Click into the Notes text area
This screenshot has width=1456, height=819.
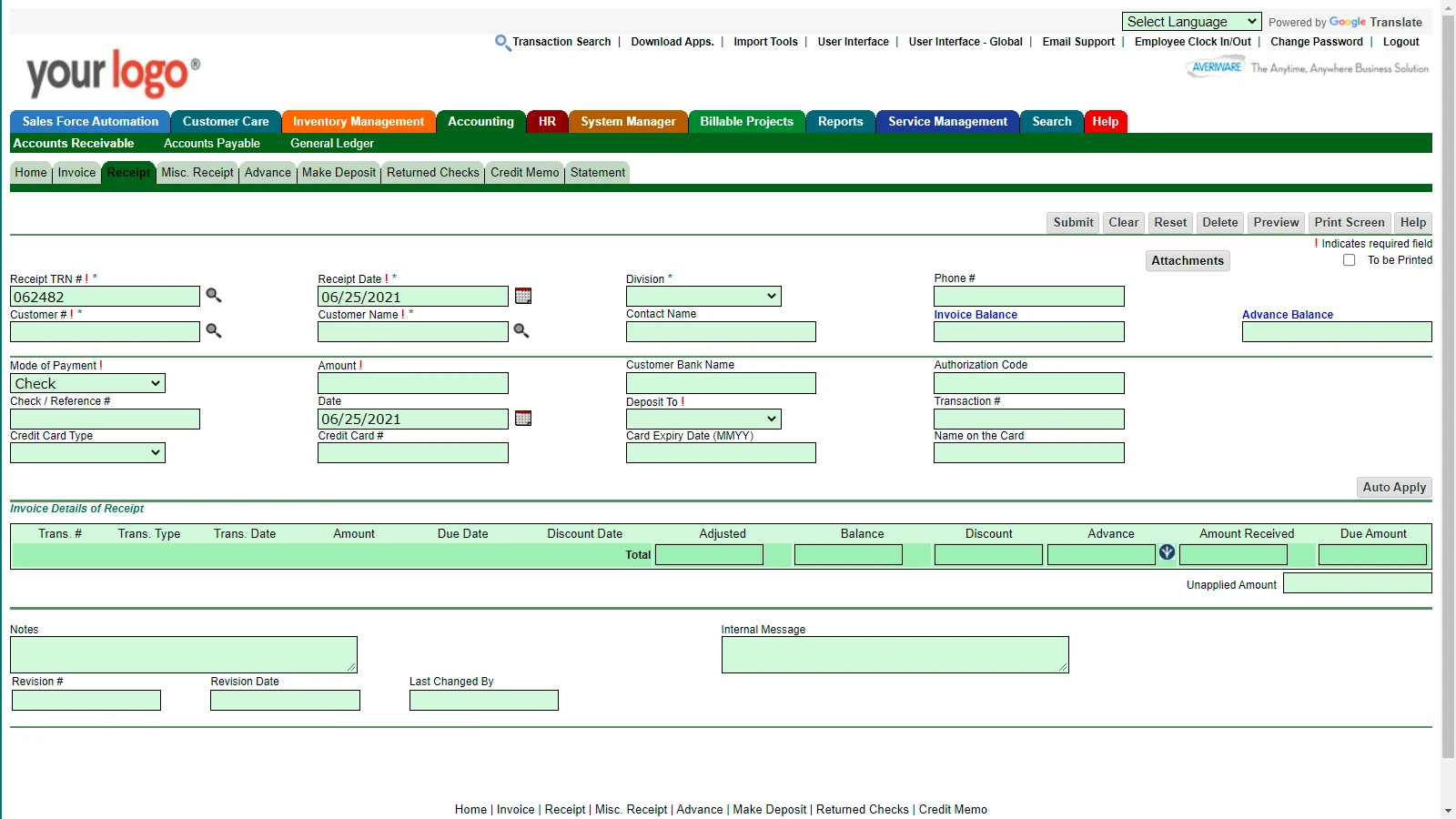pyautogui.click(x=183, y=654)
